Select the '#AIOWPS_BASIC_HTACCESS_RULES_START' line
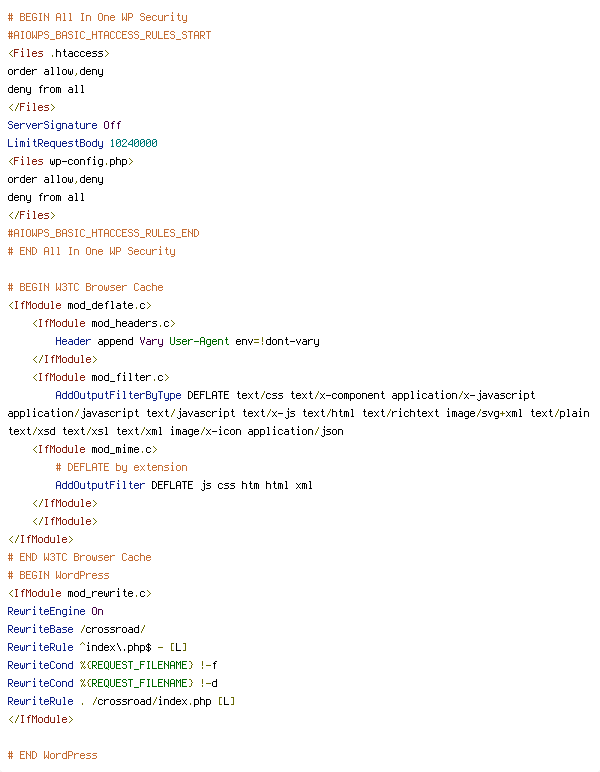This screenshot has height=772, width=600. (109, 35)
